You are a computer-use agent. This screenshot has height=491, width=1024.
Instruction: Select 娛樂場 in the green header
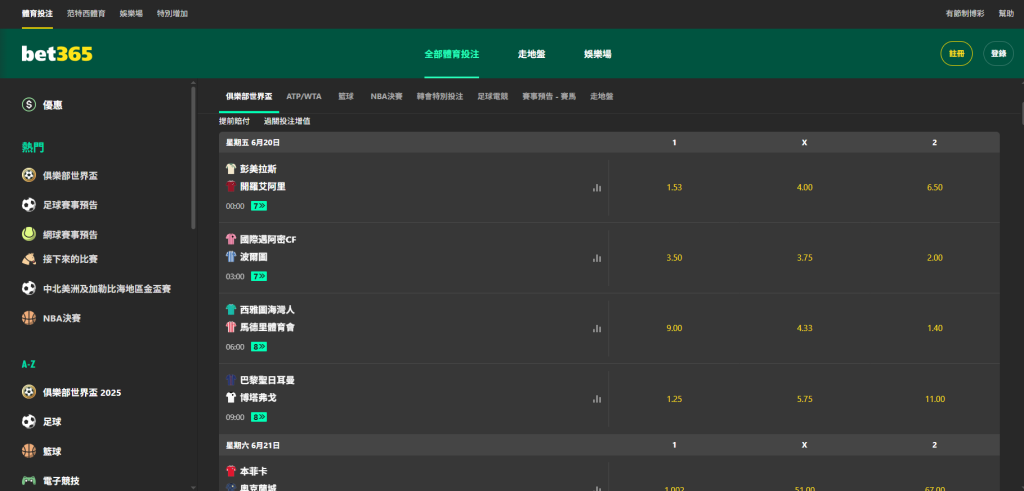tap(598, 54)
